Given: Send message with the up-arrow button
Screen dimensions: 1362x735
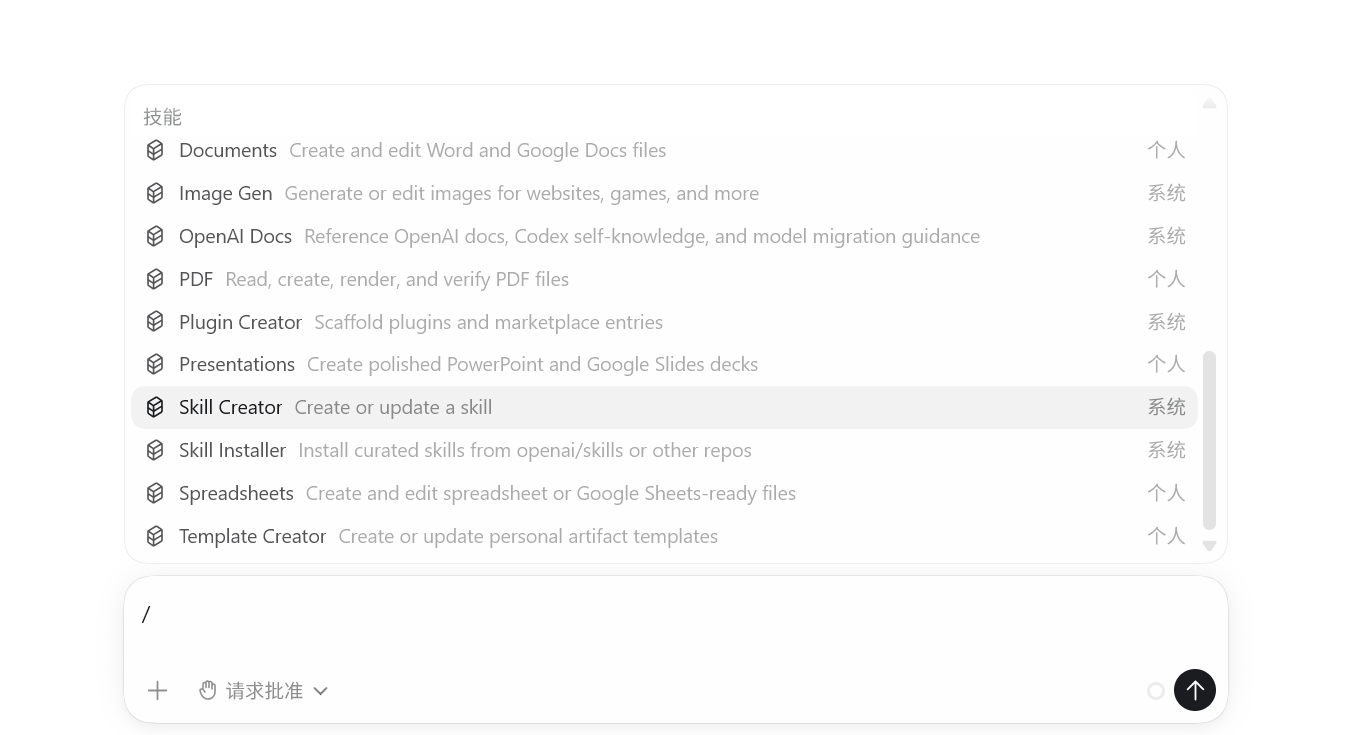Looking at the screenshot, I should click(x=1195, y=690).
